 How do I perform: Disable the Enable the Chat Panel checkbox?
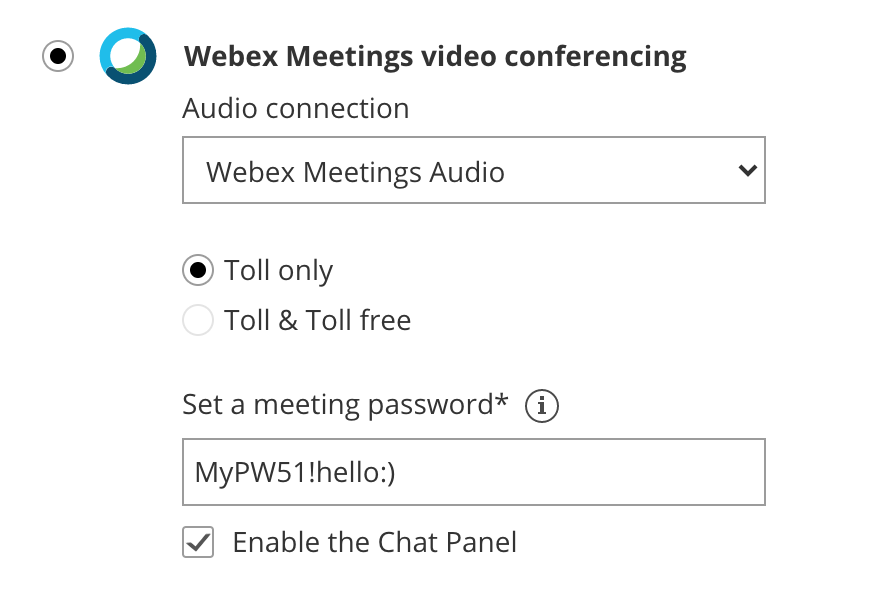tap(198, 543)
